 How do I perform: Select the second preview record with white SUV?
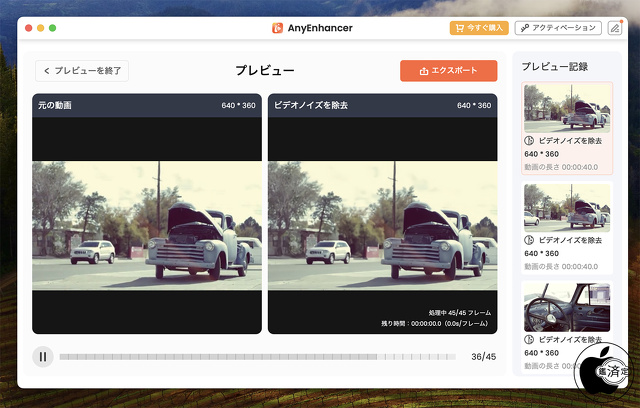[567, 208]
